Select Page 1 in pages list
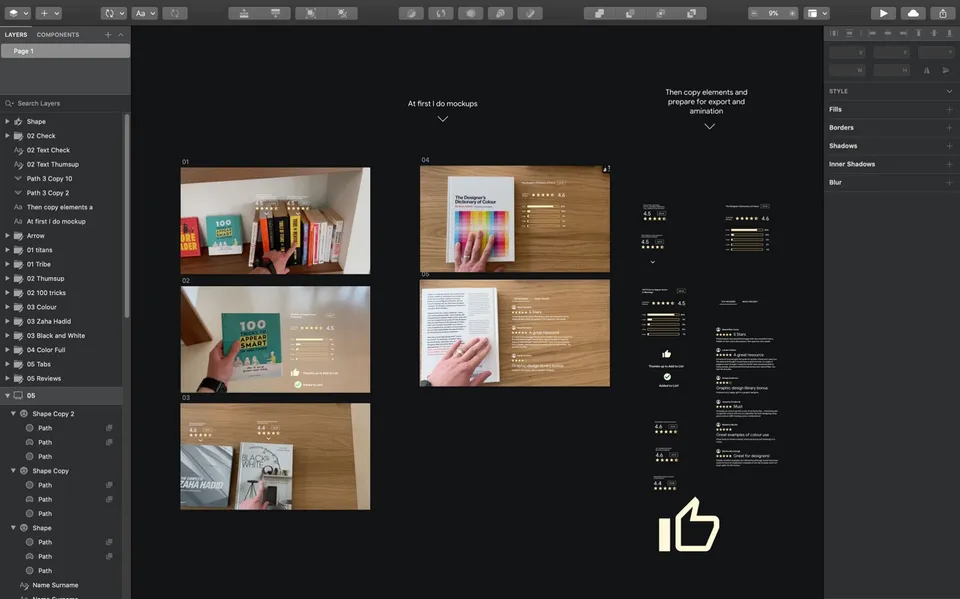This screenshot has height=599, width=960. click(65, 51)
